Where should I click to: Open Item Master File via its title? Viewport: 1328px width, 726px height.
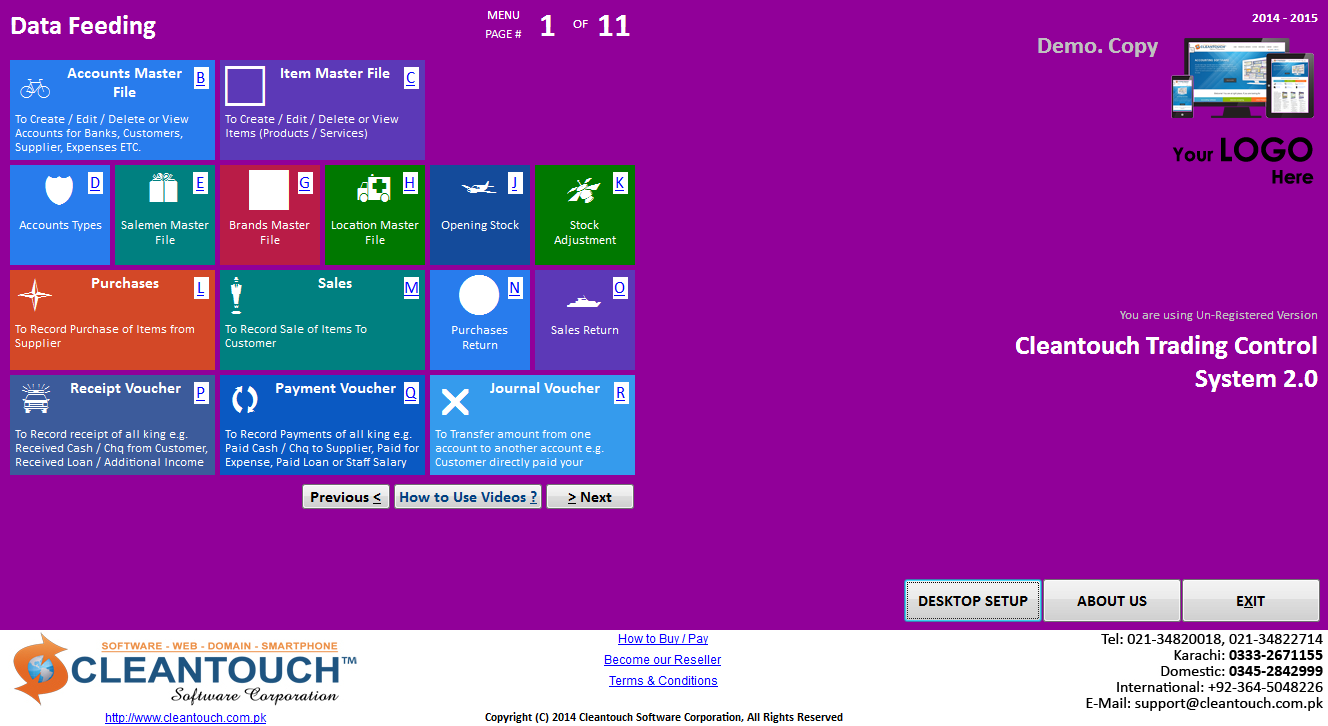[335, 73]
